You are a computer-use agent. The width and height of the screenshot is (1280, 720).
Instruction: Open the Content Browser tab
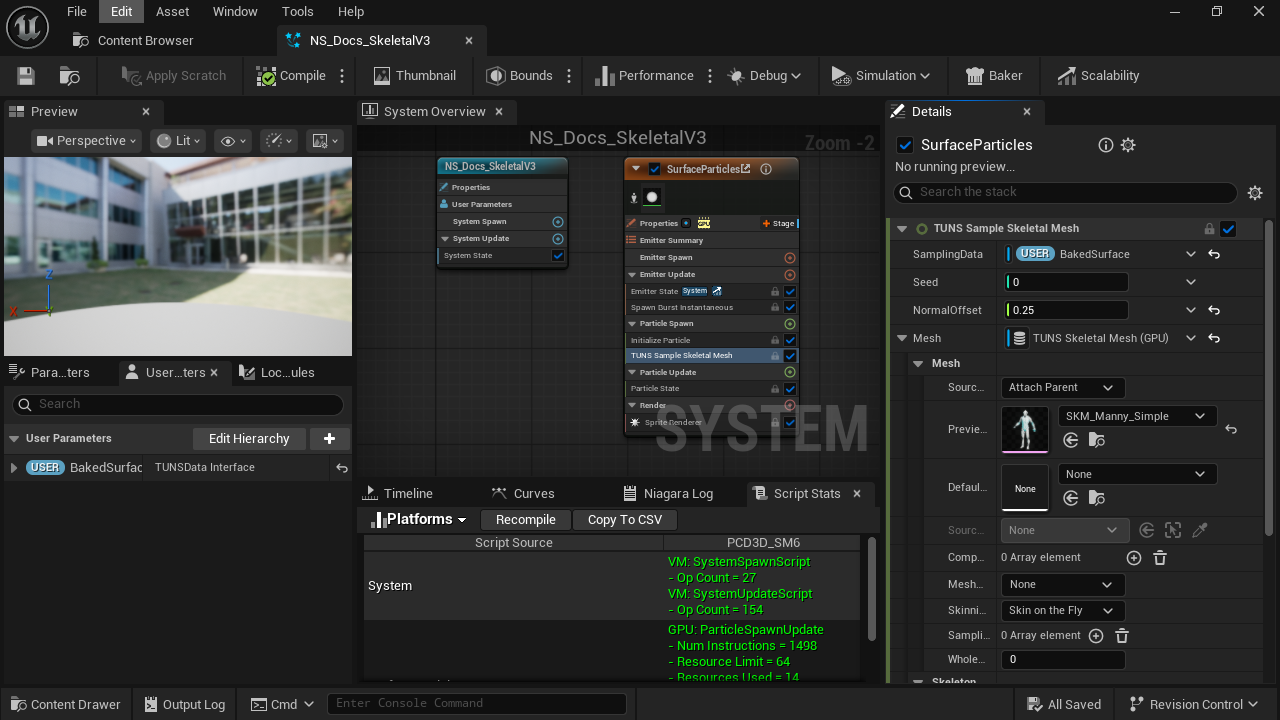(x=134, y=41)
